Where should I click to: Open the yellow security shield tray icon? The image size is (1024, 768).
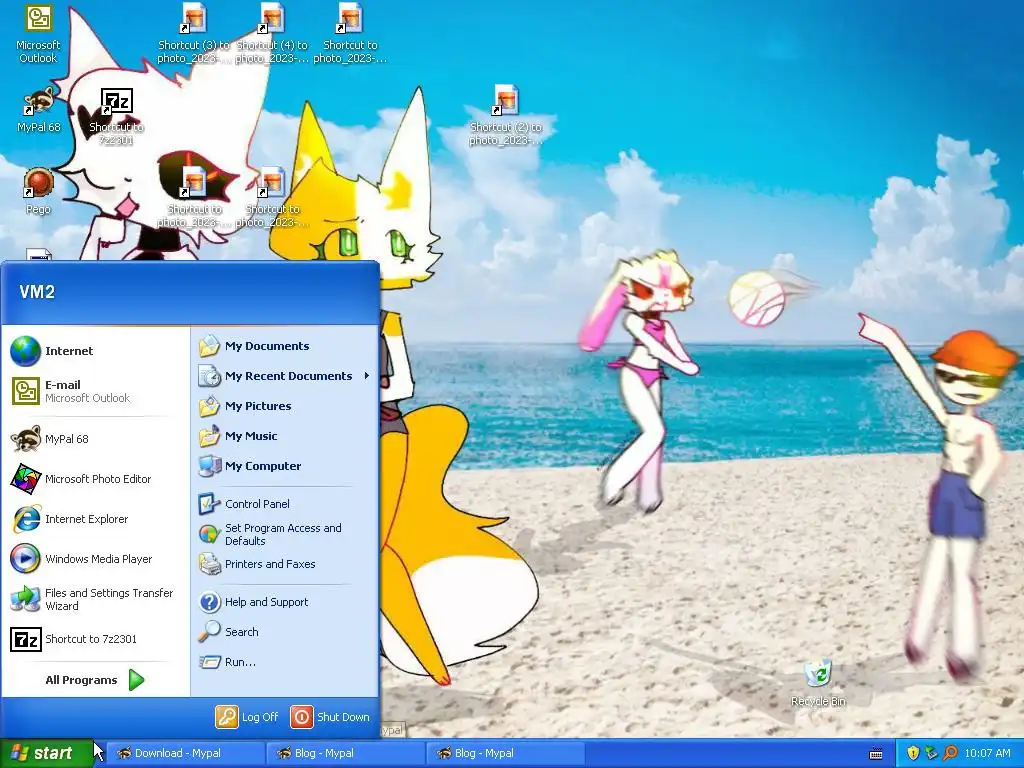[x=913, y=754]
